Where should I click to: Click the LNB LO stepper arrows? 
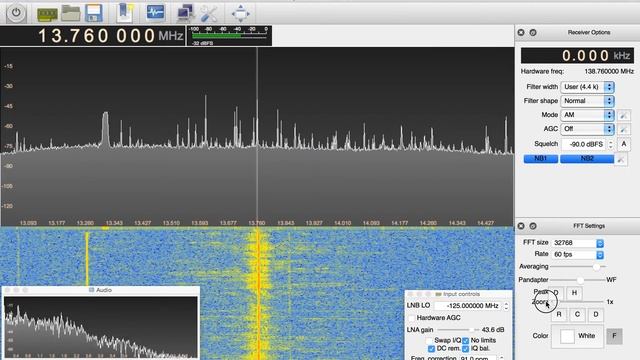pyautogui.click(x=506, y=306)
